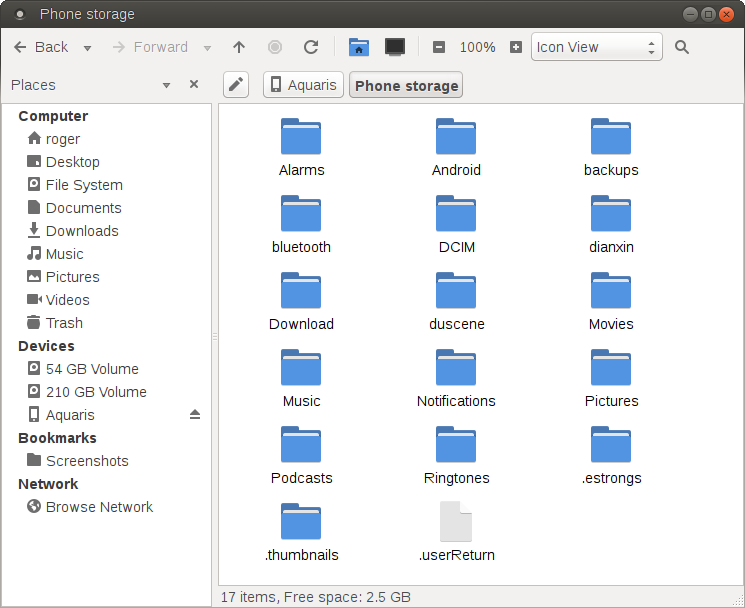745x608 pixels.
Task: Toggle the location edit pencil button
Action: [235, 85]
